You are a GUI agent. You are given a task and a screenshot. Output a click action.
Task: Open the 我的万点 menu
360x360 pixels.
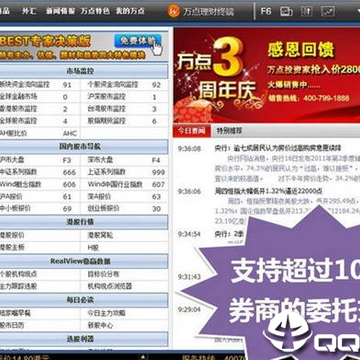coord(130,11)
